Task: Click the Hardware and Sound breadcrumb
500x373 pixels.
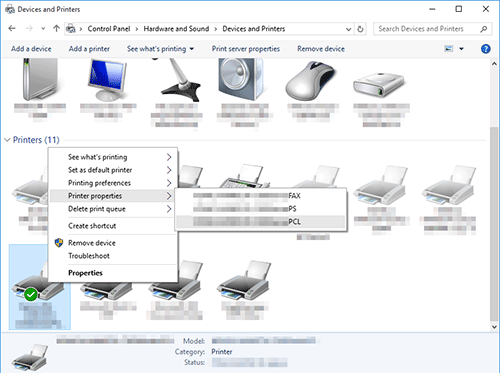Action: coord(176,29)
